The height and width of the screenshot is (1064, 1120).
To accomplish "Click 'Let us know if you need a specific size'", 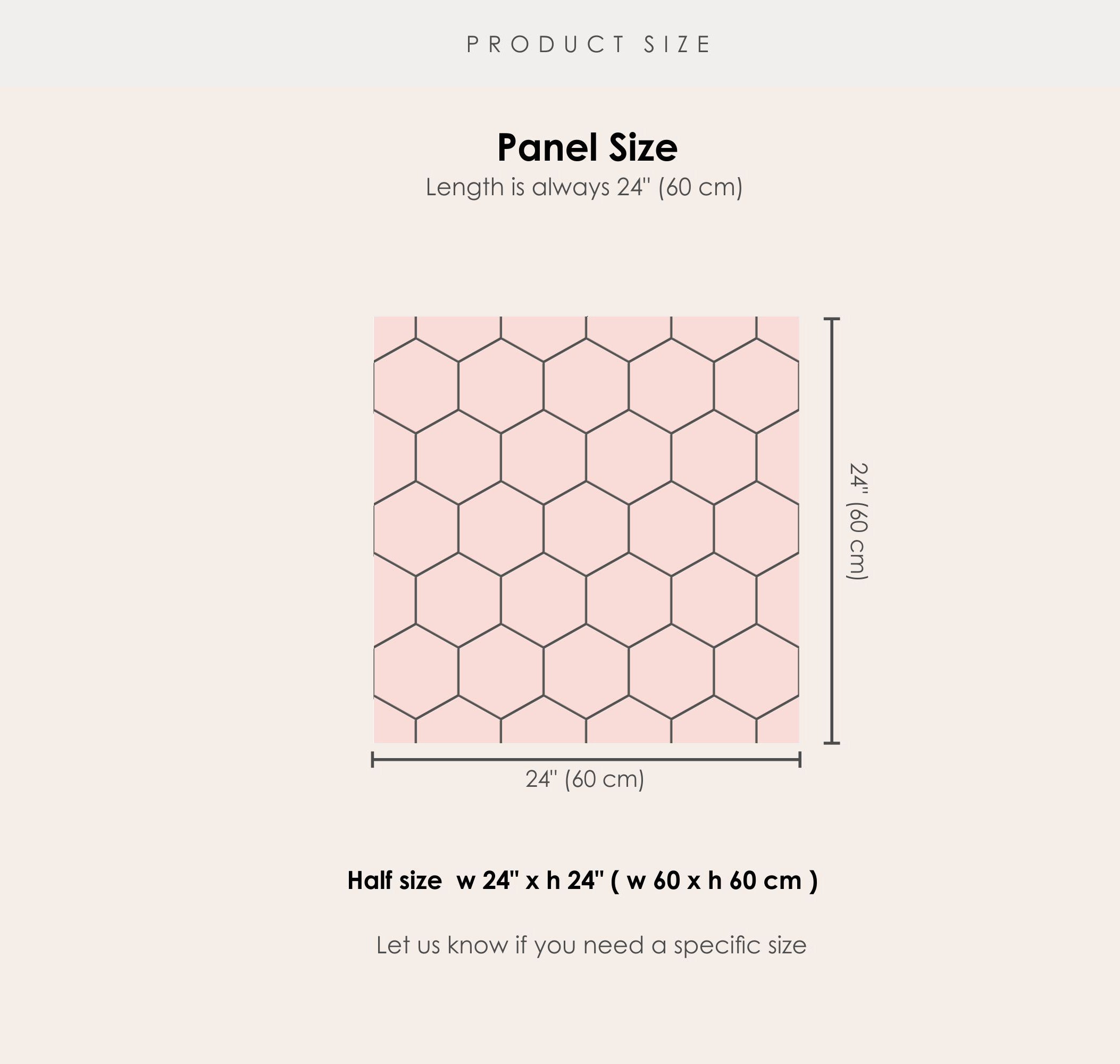I will point(591,945).
